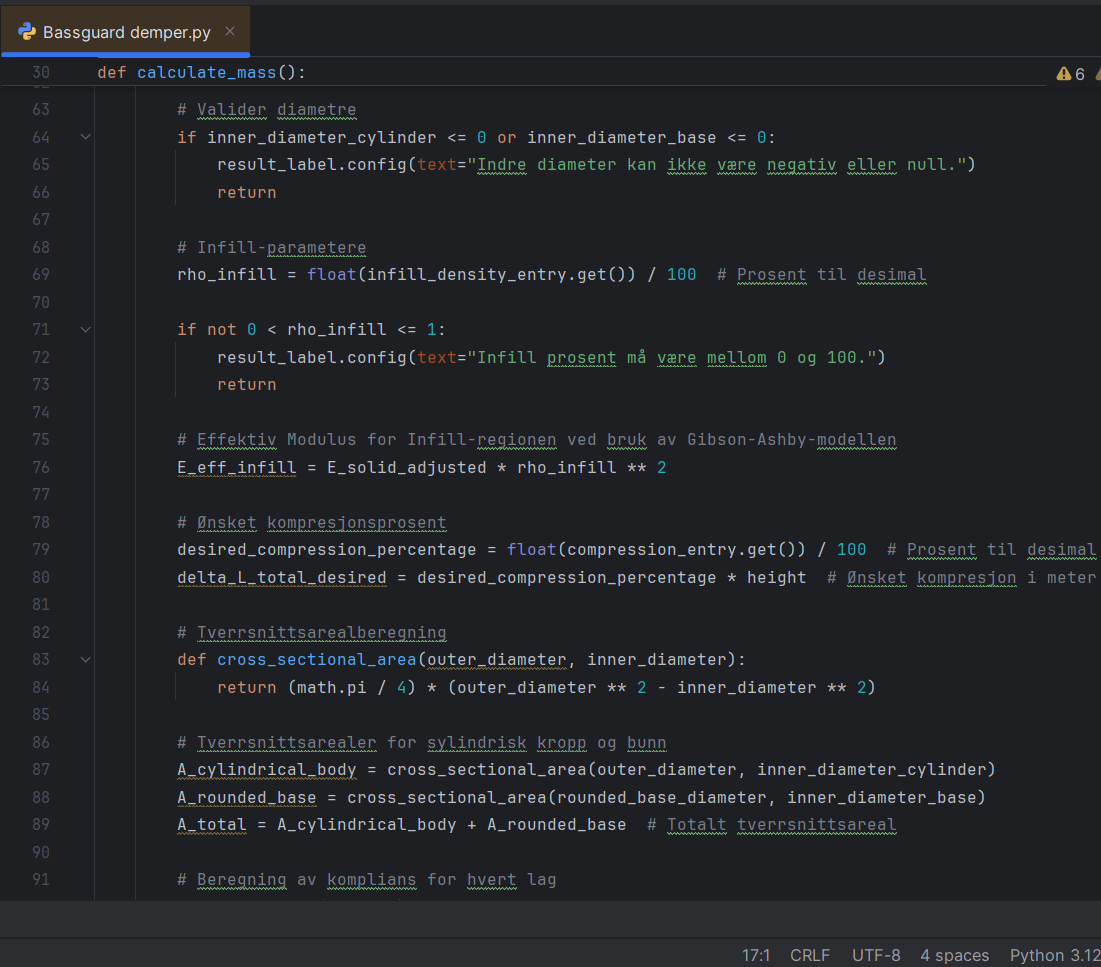Collapse the if block at line 64
Viewport: 1101px width, 967px height.
pos(85,137)
